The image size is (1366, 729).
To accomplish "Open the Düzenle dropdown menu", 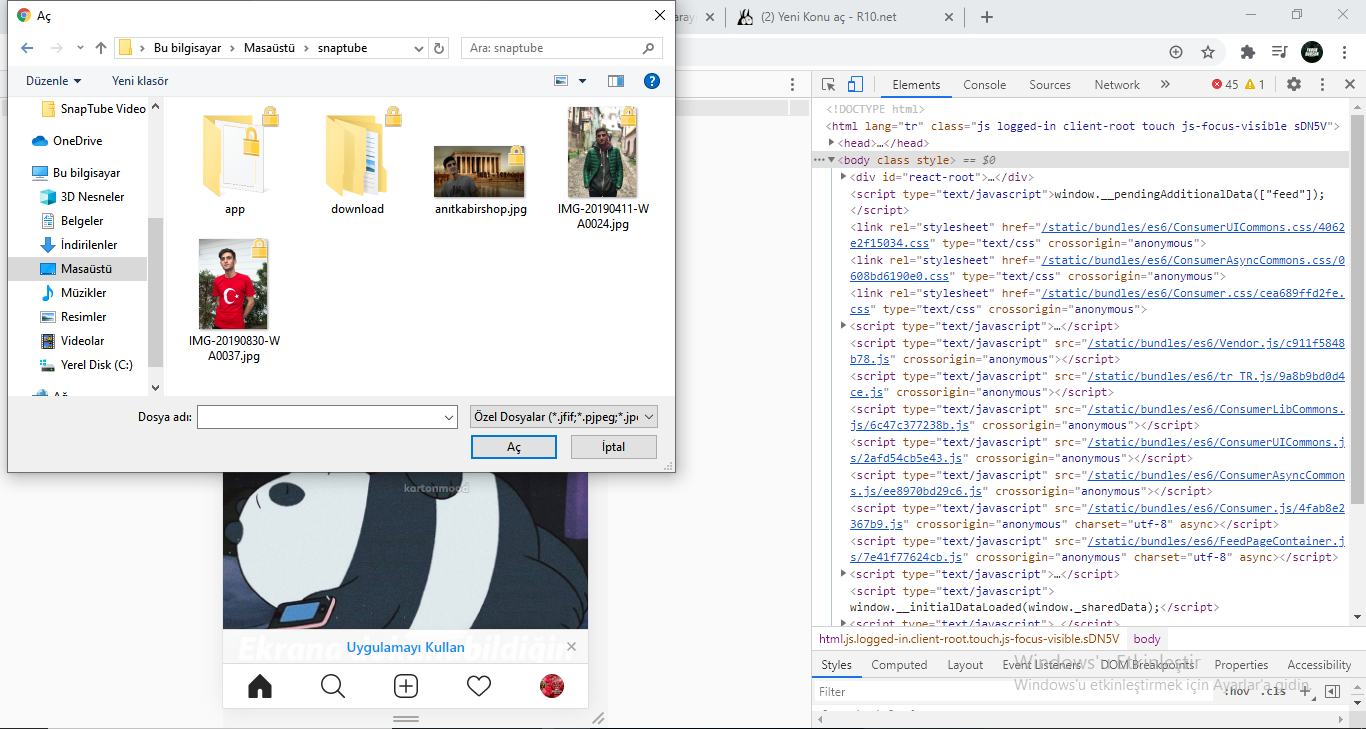I will [54, 81].
